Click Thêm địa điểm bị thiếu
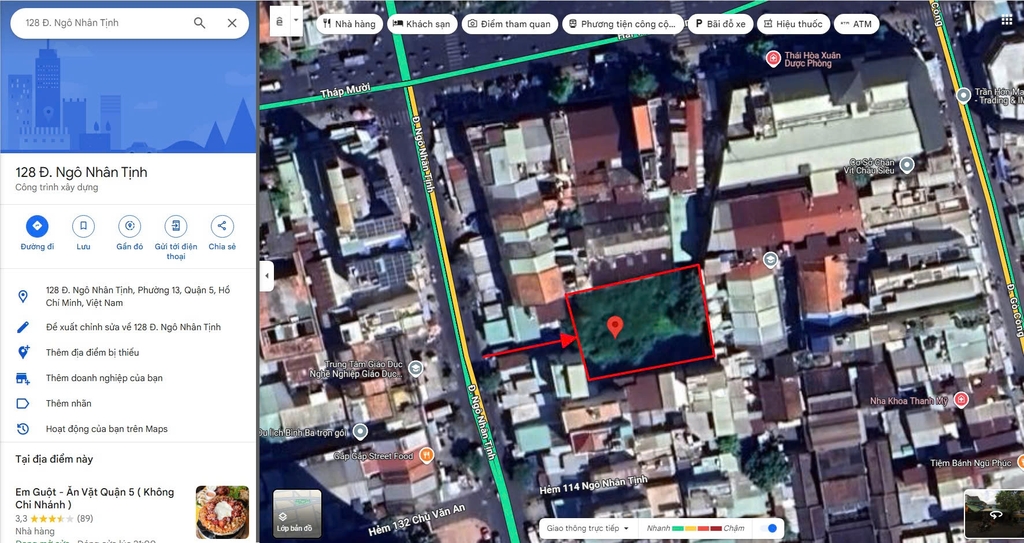 point(92,352)
